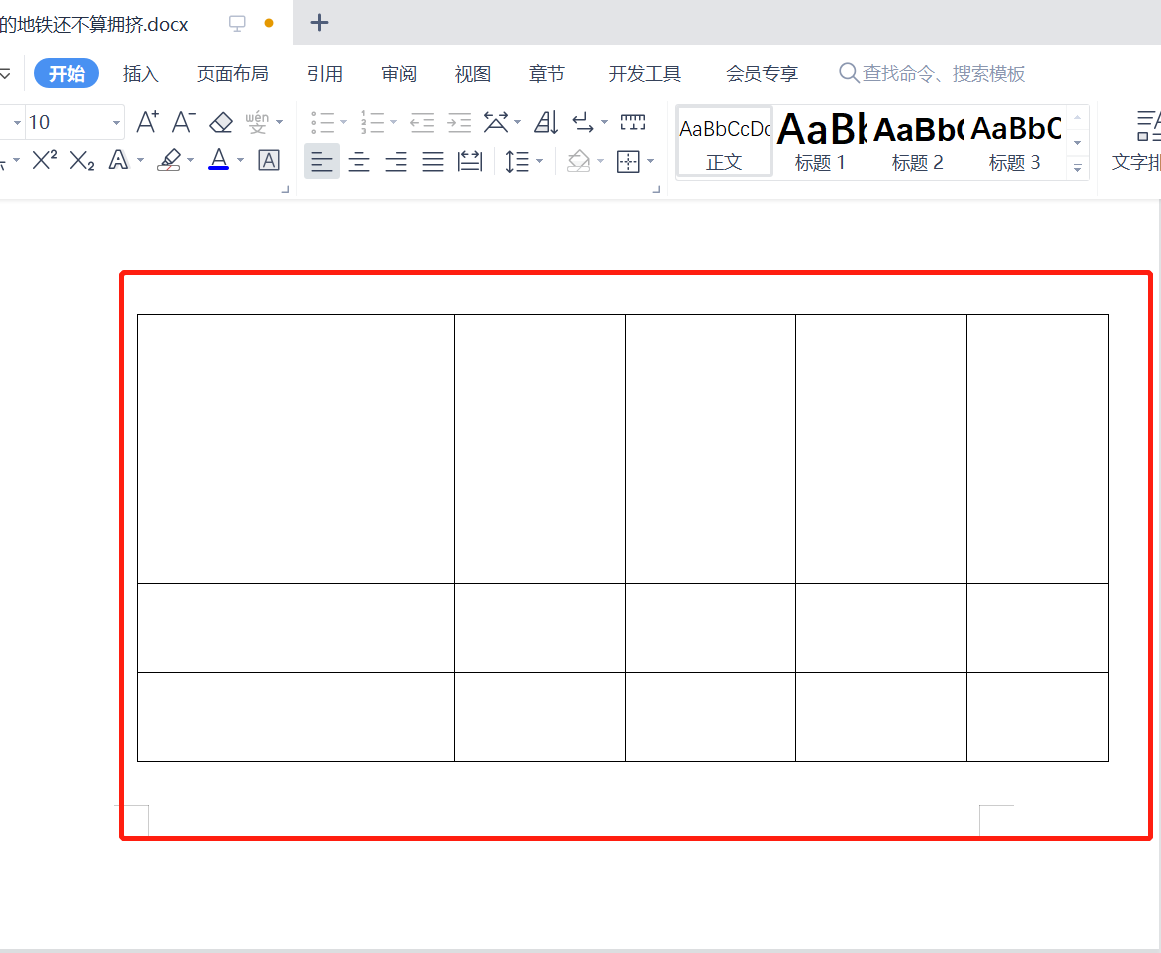Switch to 页面布局 tab
The width and height of the screenshot is (1161, 953).
pyautogui.click(x=232, y=73)
